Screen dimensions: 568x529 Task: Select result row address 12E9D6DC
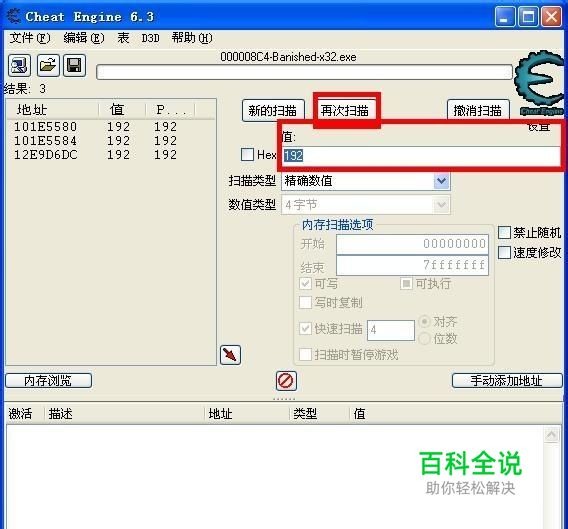coord(111,155)
